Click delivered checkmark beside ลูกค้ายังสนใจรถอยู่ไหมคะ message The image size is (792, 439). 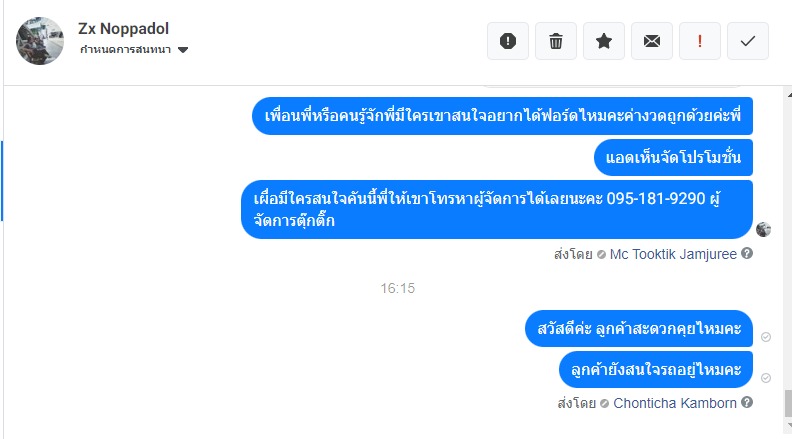pyautogui.click(x=766, y=378)
